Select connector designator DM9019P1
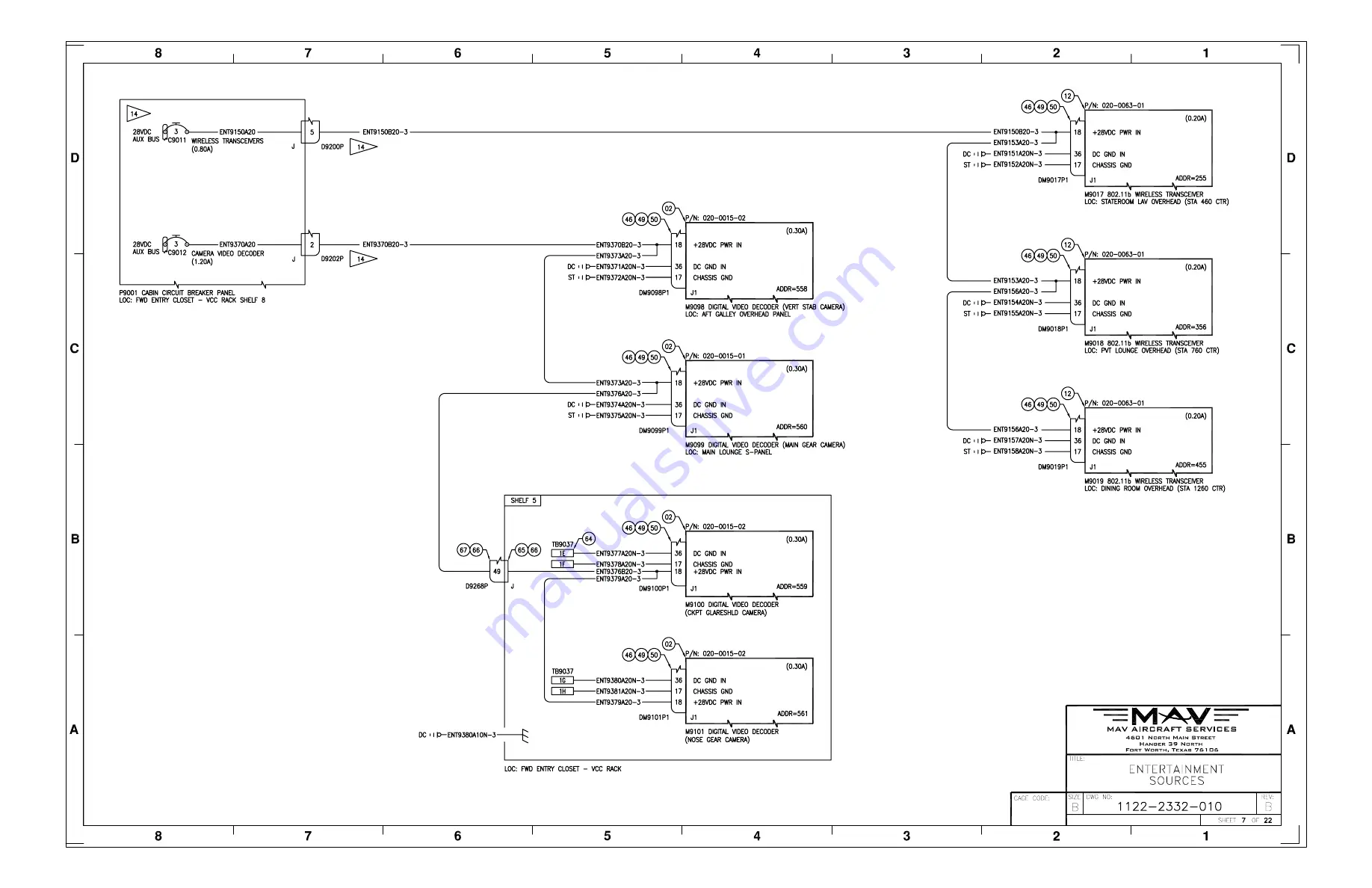Image resolution: width=1372 pixels, height=888 pixels. 1053,467
